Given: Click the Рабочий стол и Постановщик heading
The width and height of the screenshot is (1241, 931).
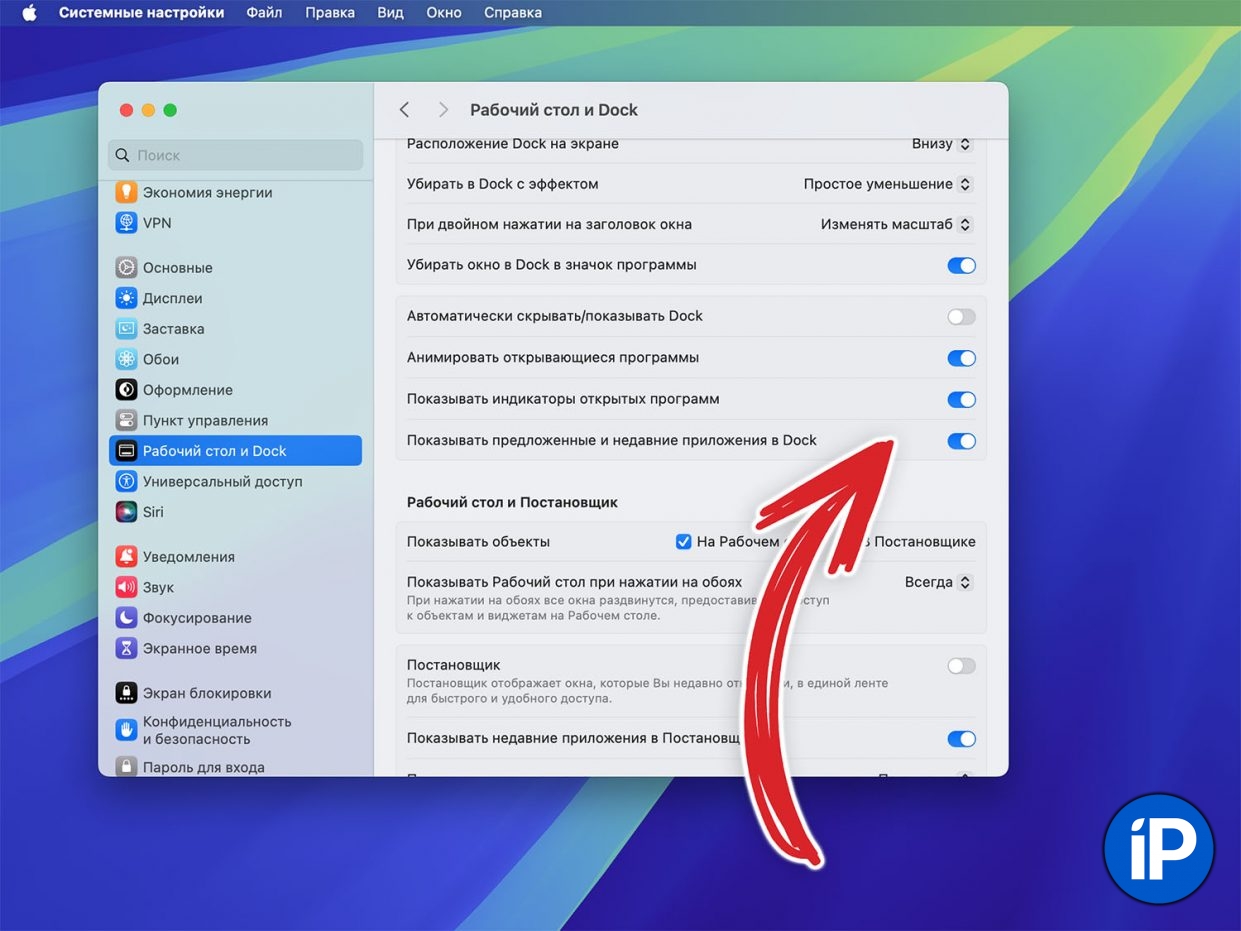Looking at the screenshot, I should (512, 502).
